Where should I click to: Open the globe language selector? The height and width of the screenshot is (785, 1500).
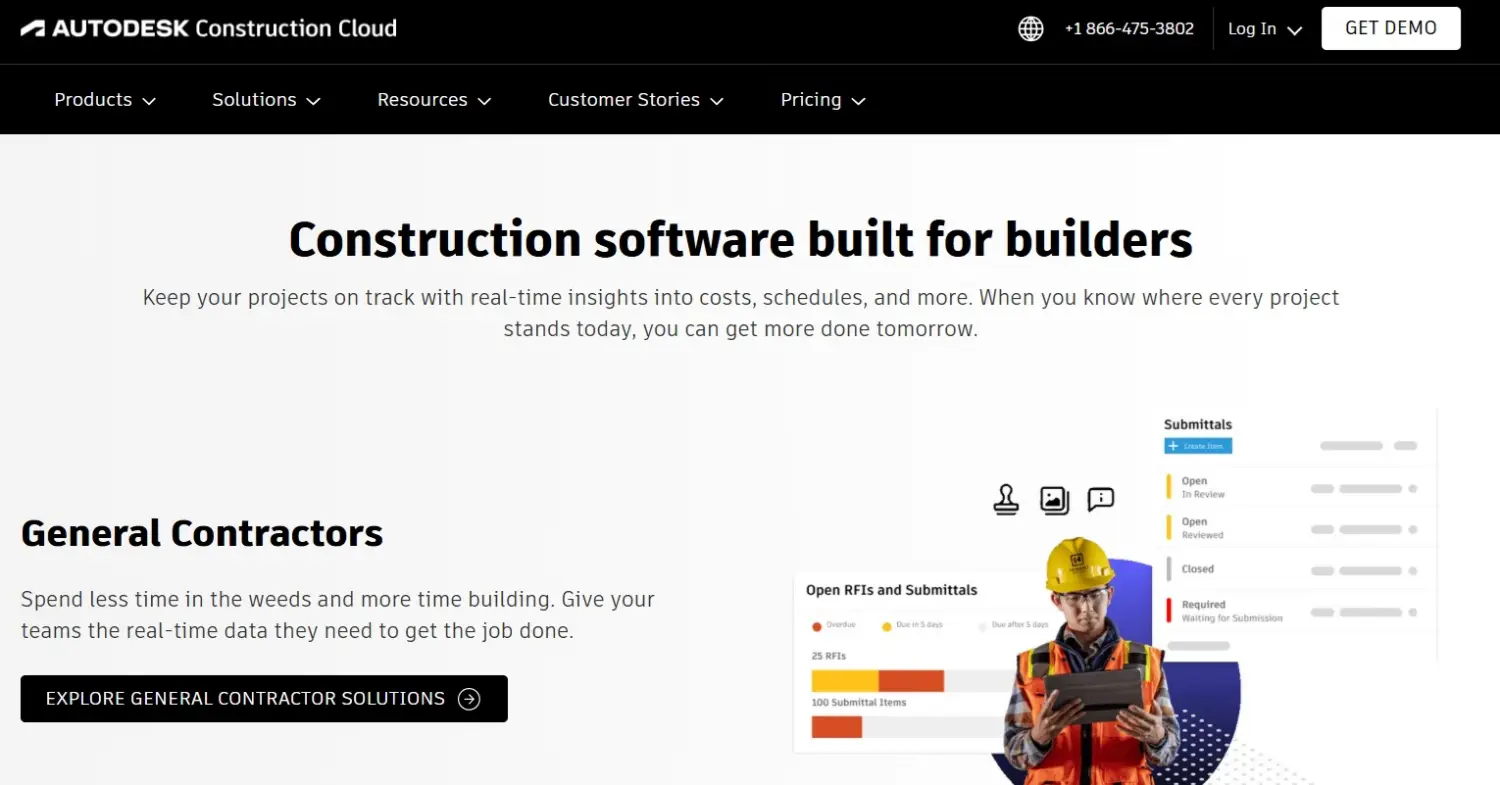click(1031, 28)
